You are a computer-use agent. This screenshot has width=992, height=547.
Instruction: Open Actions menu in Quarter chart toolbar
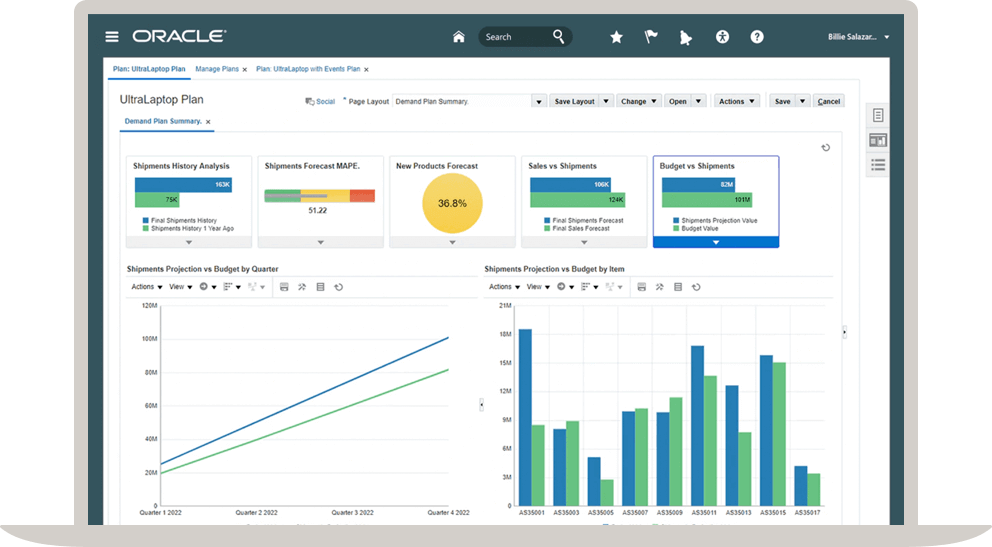pyautogui.click(x=147, y=287)
